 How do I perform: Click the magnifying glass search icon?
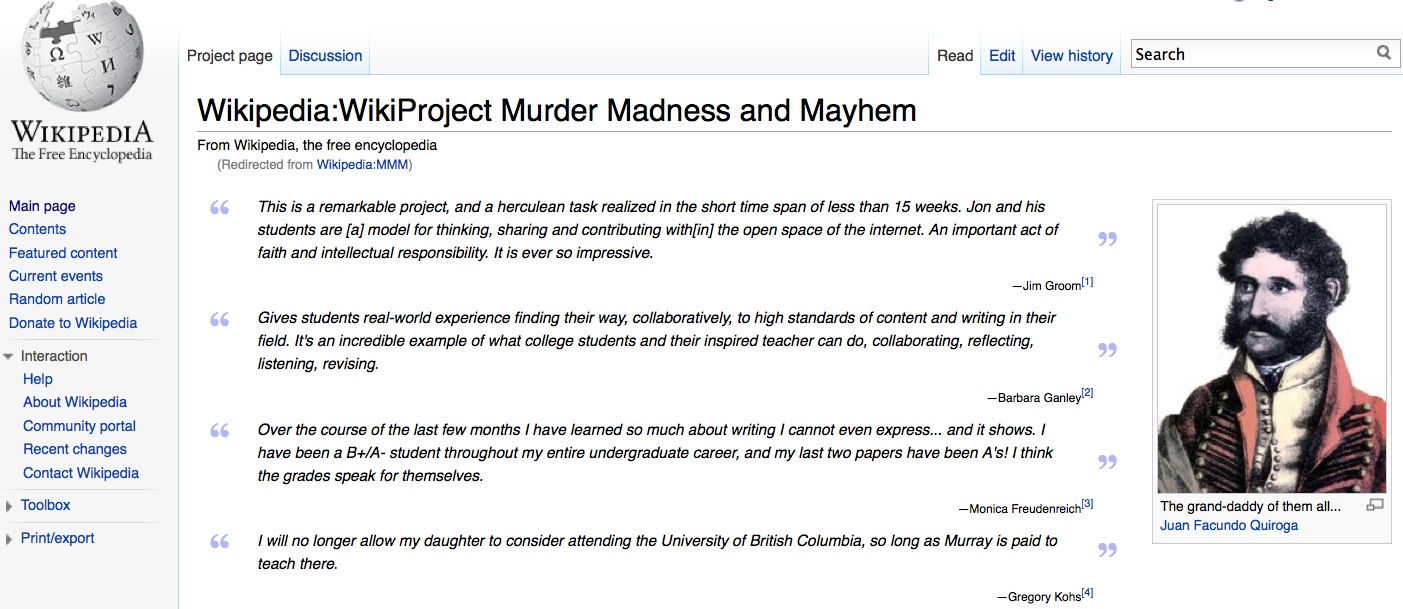(1383, 53)
